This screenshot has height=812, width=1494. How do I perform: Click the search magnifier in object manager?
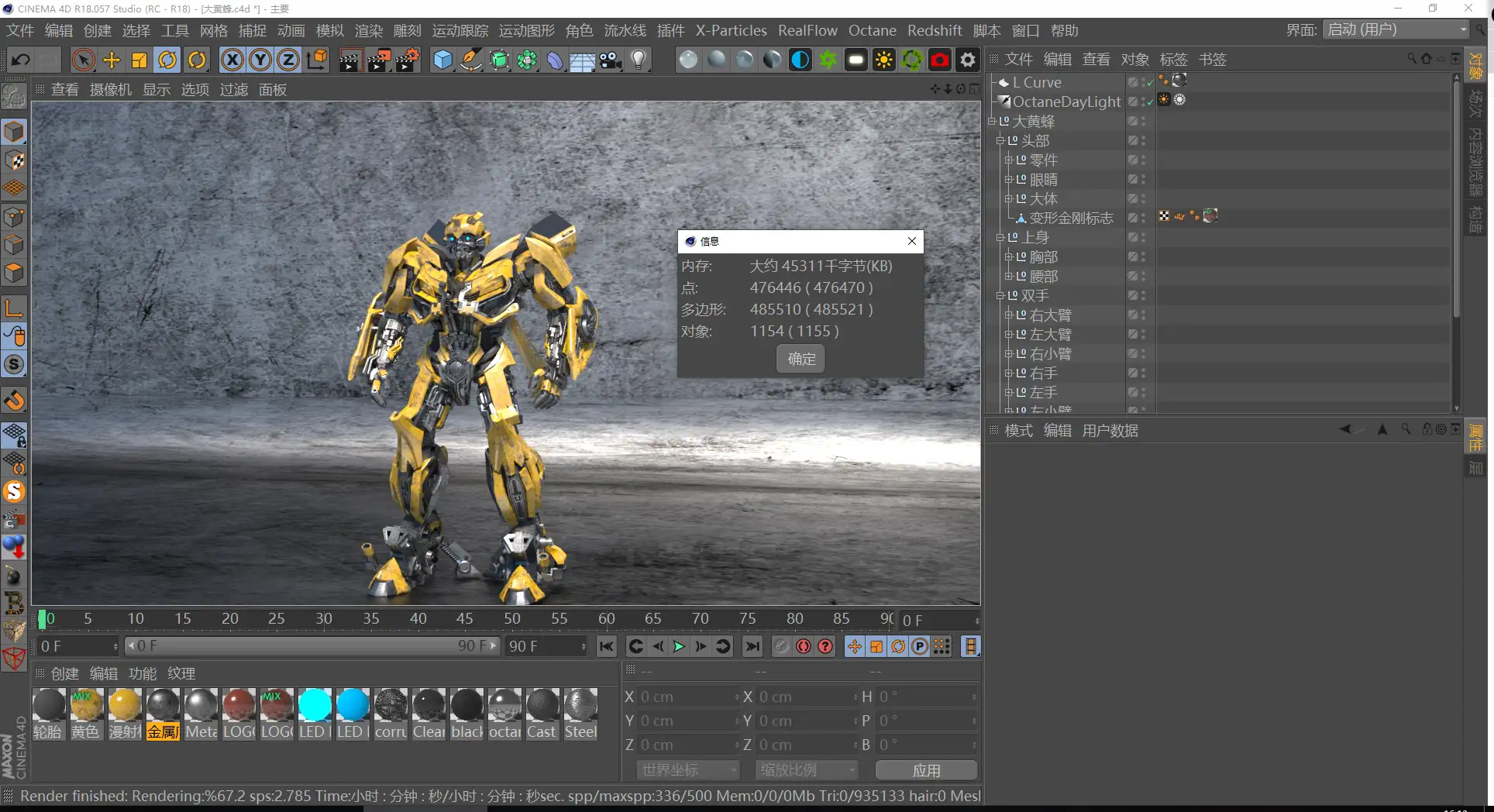point(1412,59)
